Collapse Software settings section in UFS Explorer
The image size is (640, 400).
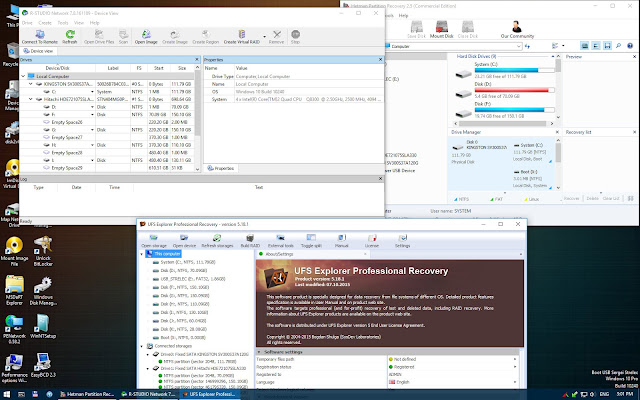click(x=259, y=352)
